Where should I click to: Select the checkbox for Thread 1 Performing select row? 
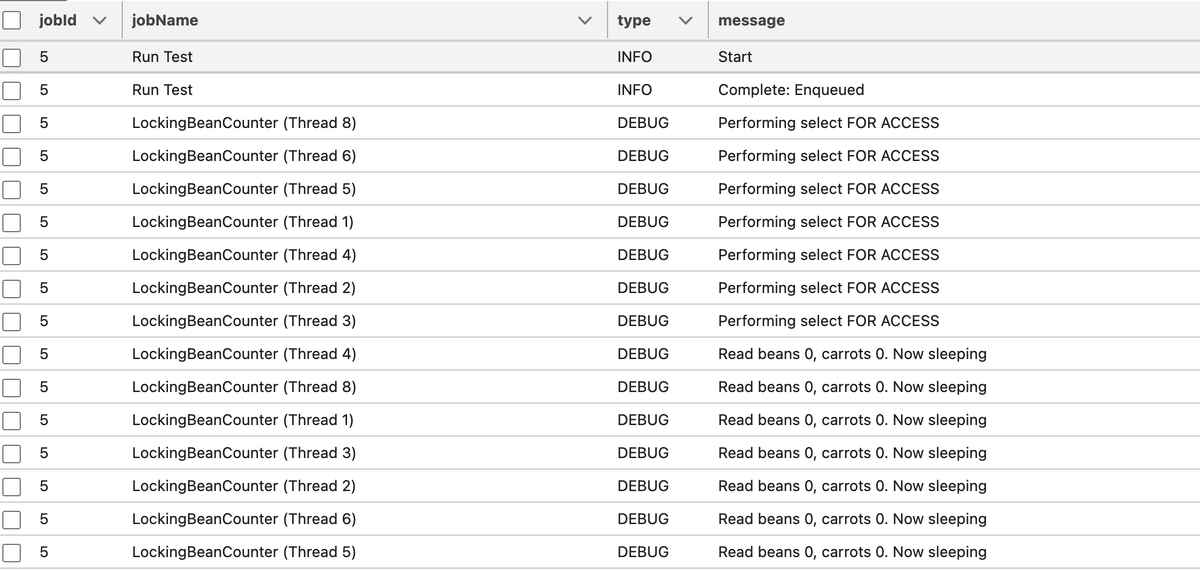point(12,222)
